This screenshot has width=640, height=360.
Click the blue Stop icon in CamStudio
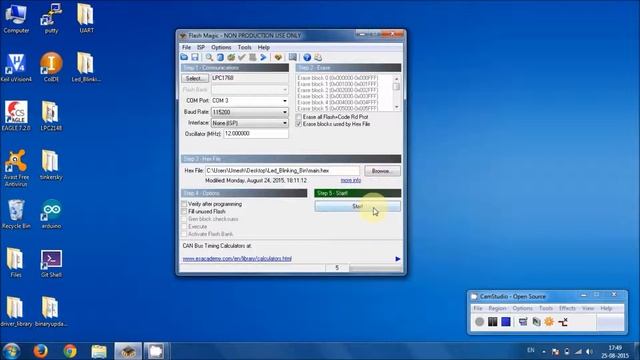pyautogui.click(x=506, y=322)
